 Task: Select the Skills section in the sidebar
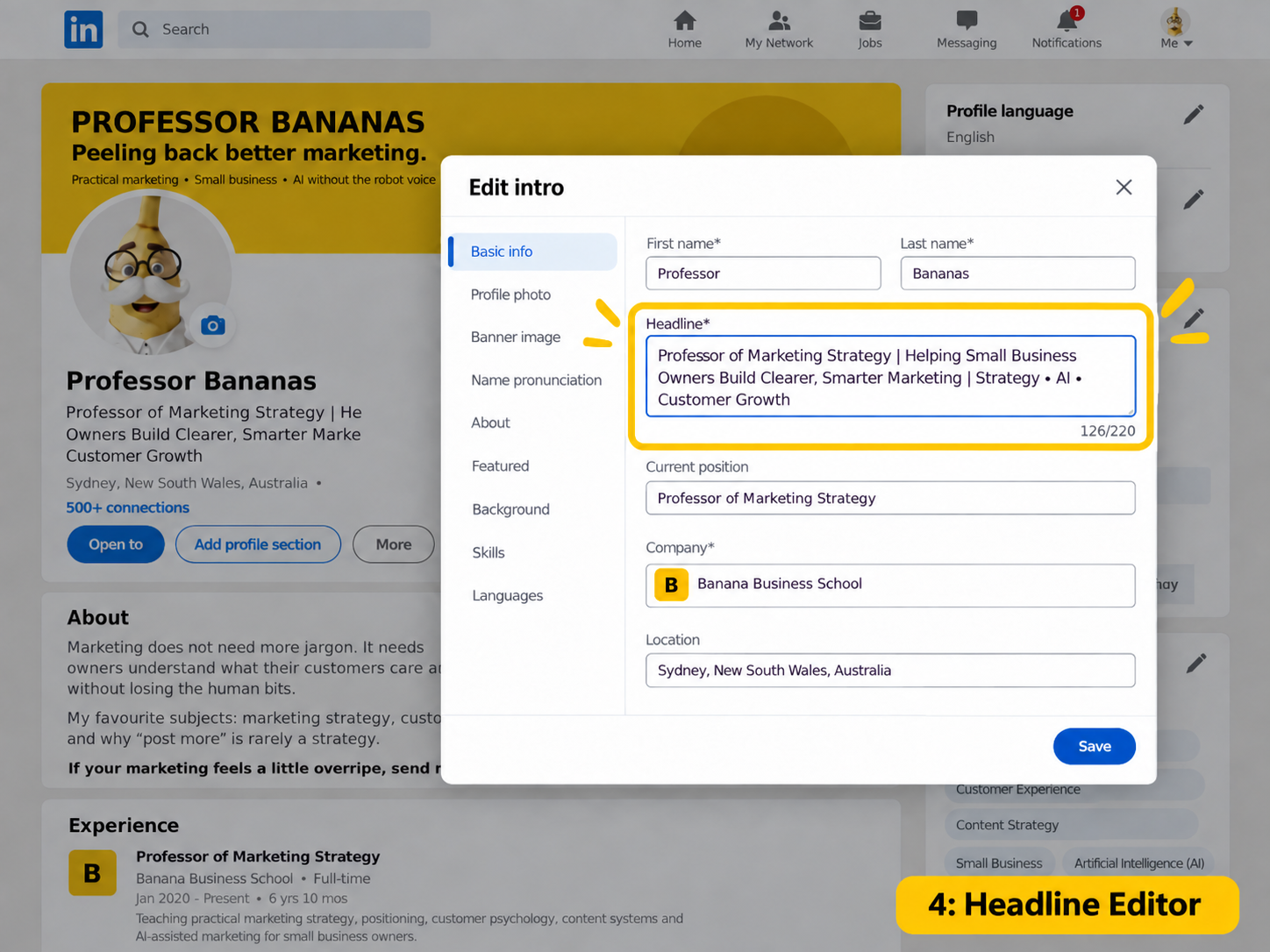488,552
